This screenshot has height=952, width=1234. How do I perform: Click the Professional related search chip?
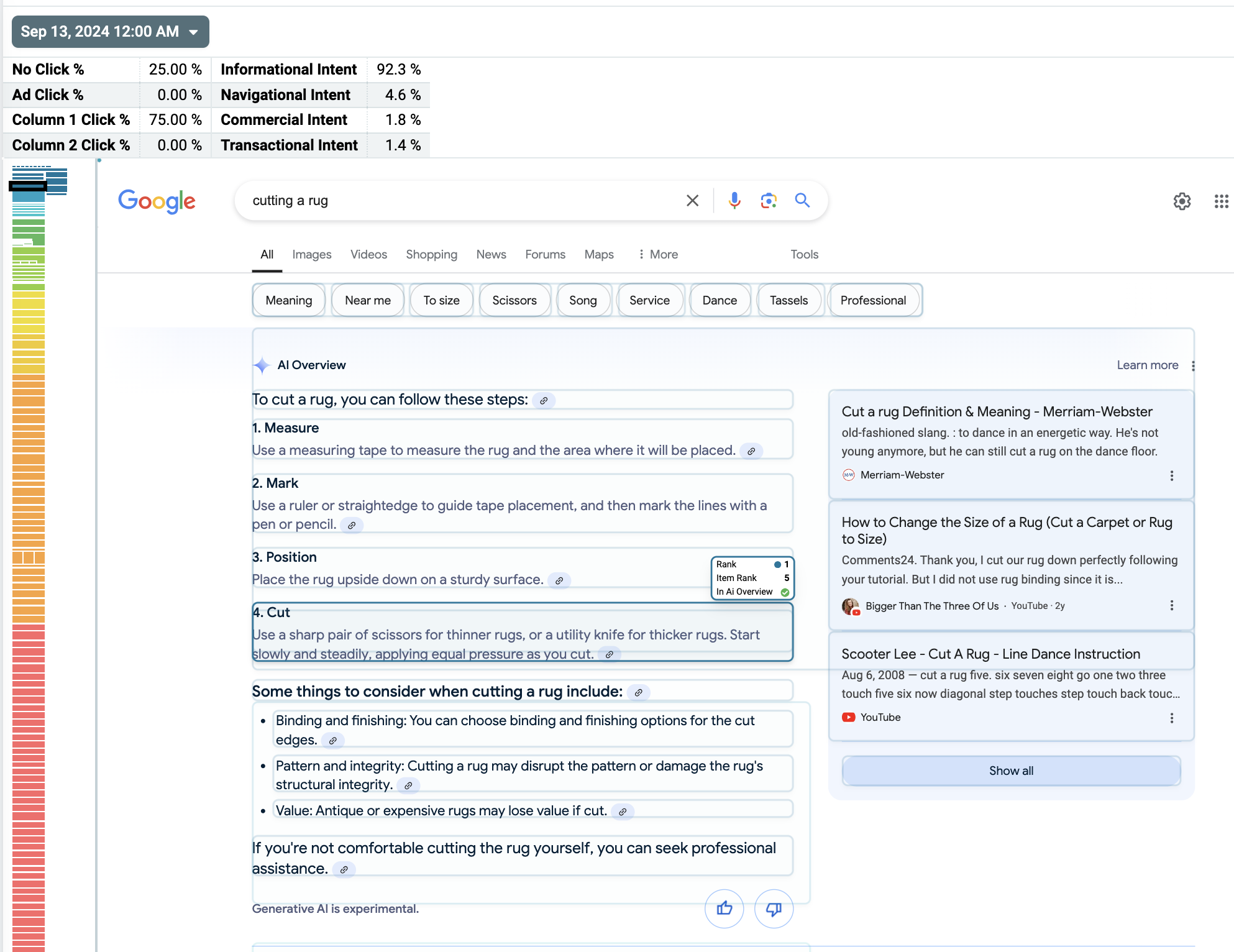pos(873,299)
